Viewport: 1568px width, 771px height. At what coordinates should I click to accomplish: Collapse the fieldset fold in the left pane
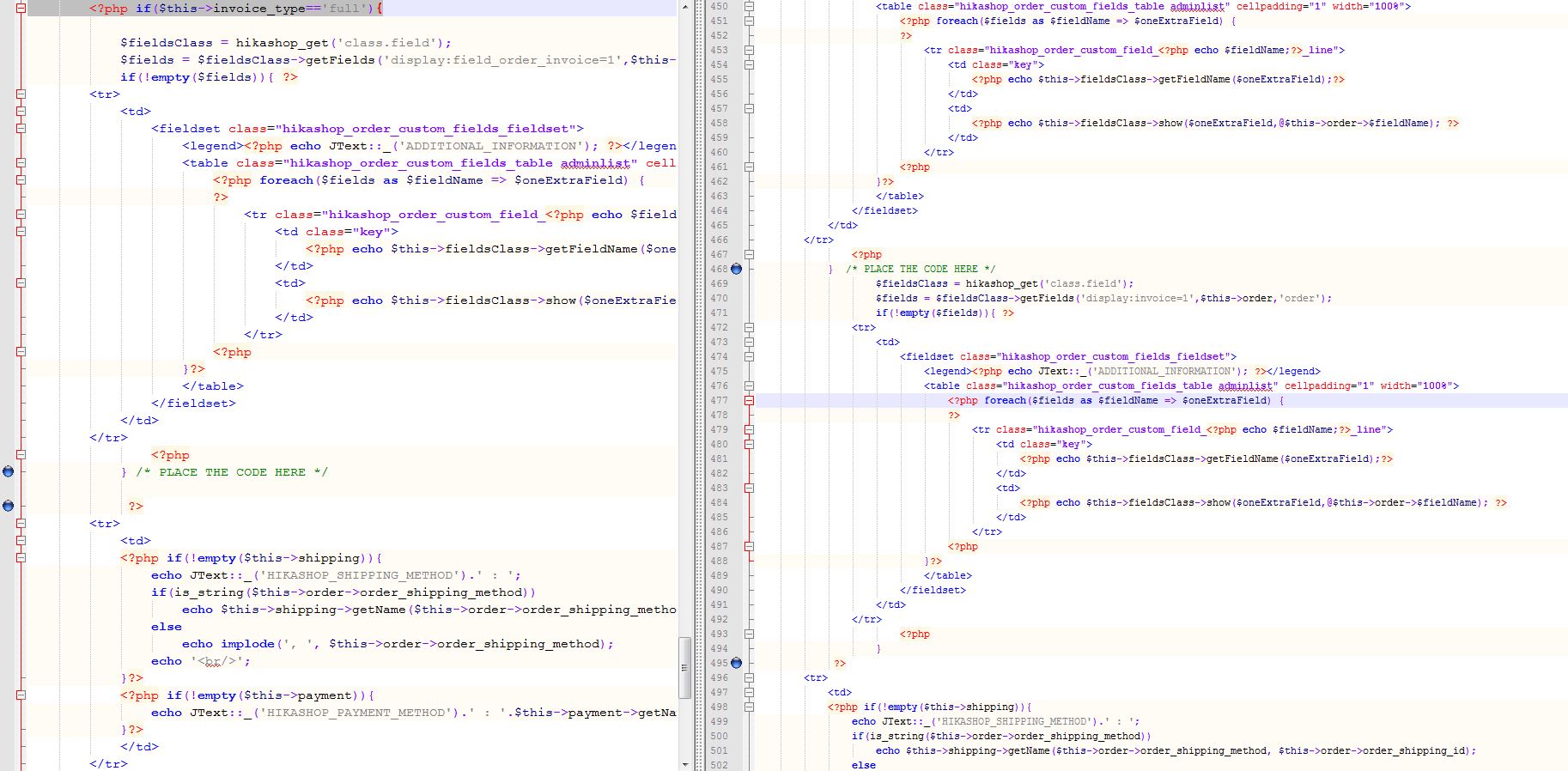(x=21, y=128)
